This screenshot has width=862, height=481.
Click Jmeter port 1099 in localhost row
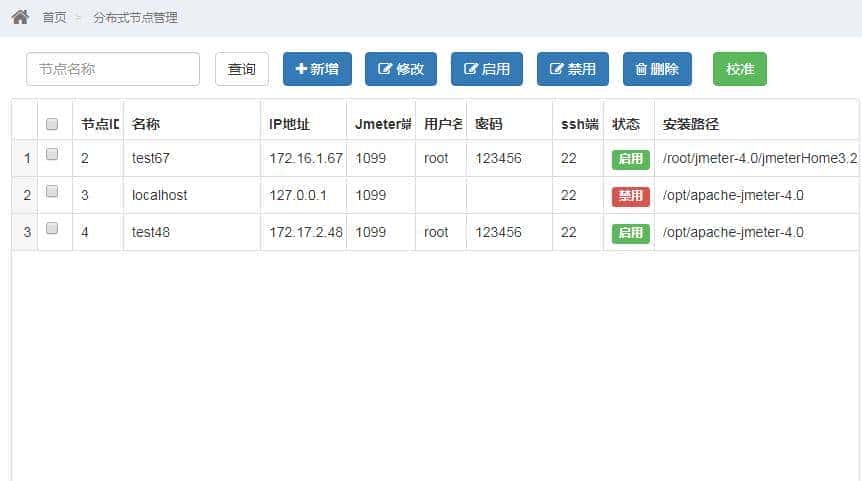(x=371, y=195)
